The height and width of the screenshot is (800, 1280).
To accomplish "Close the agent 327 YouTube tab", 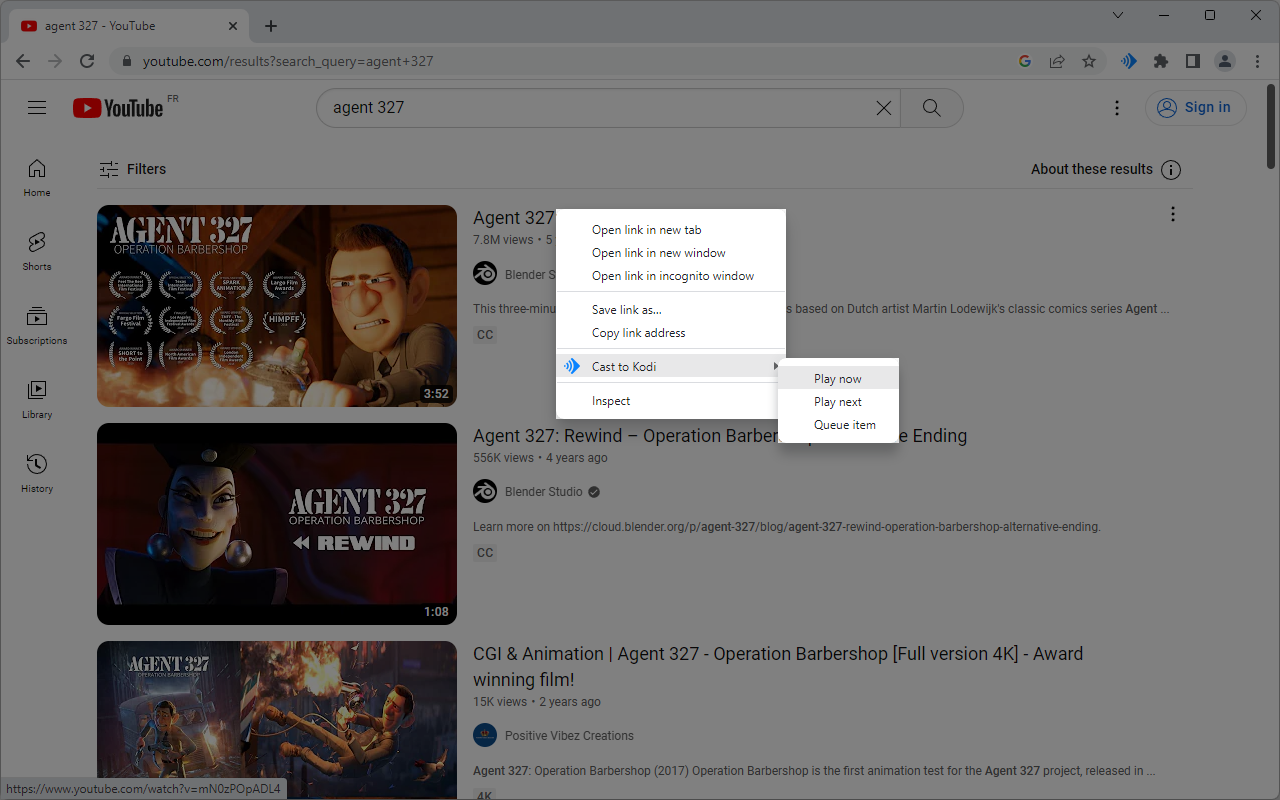I will pos(234,26).
